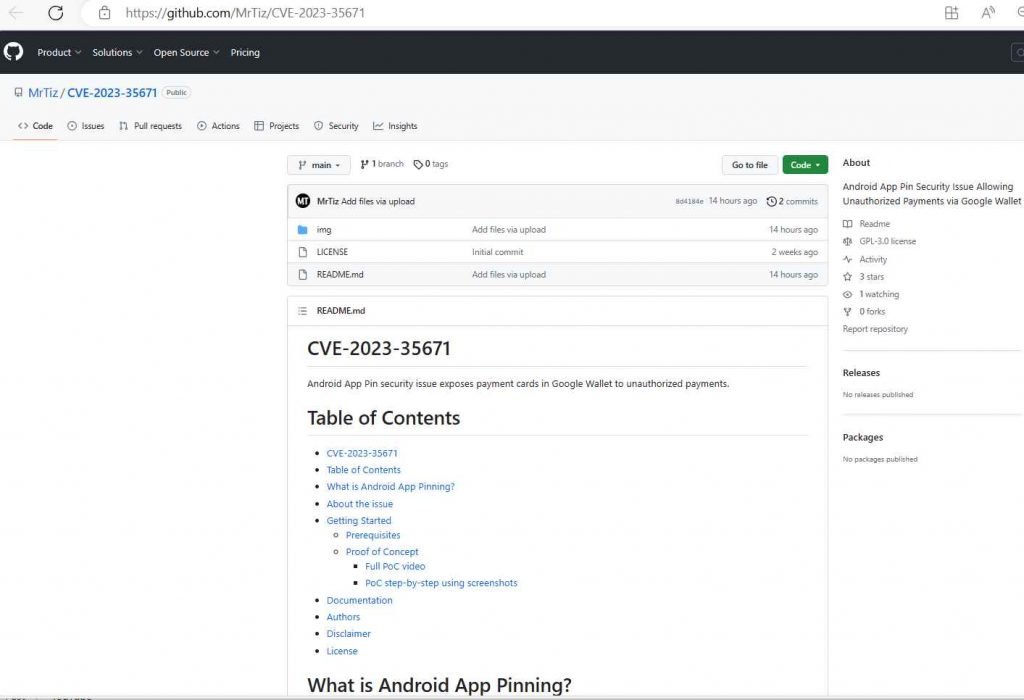Click the Go to file button
This screenshot has height=700, width=1024.
tap(750, 165)
